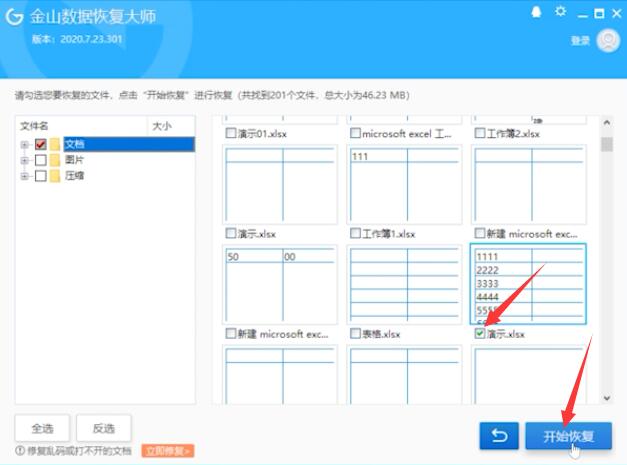627x465 pixels.
Task: Click the 大小 column header
Action: pos(171,126)
